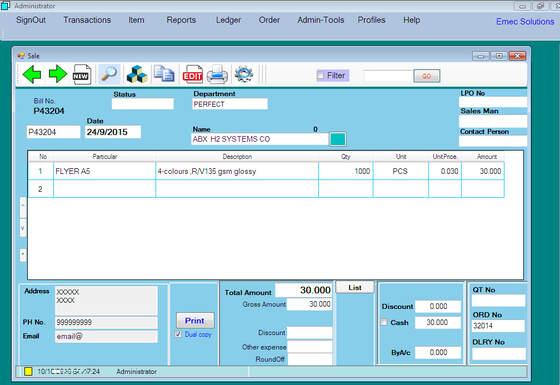
Task: Open the SignOut menu
Action: tap(31, 20)
